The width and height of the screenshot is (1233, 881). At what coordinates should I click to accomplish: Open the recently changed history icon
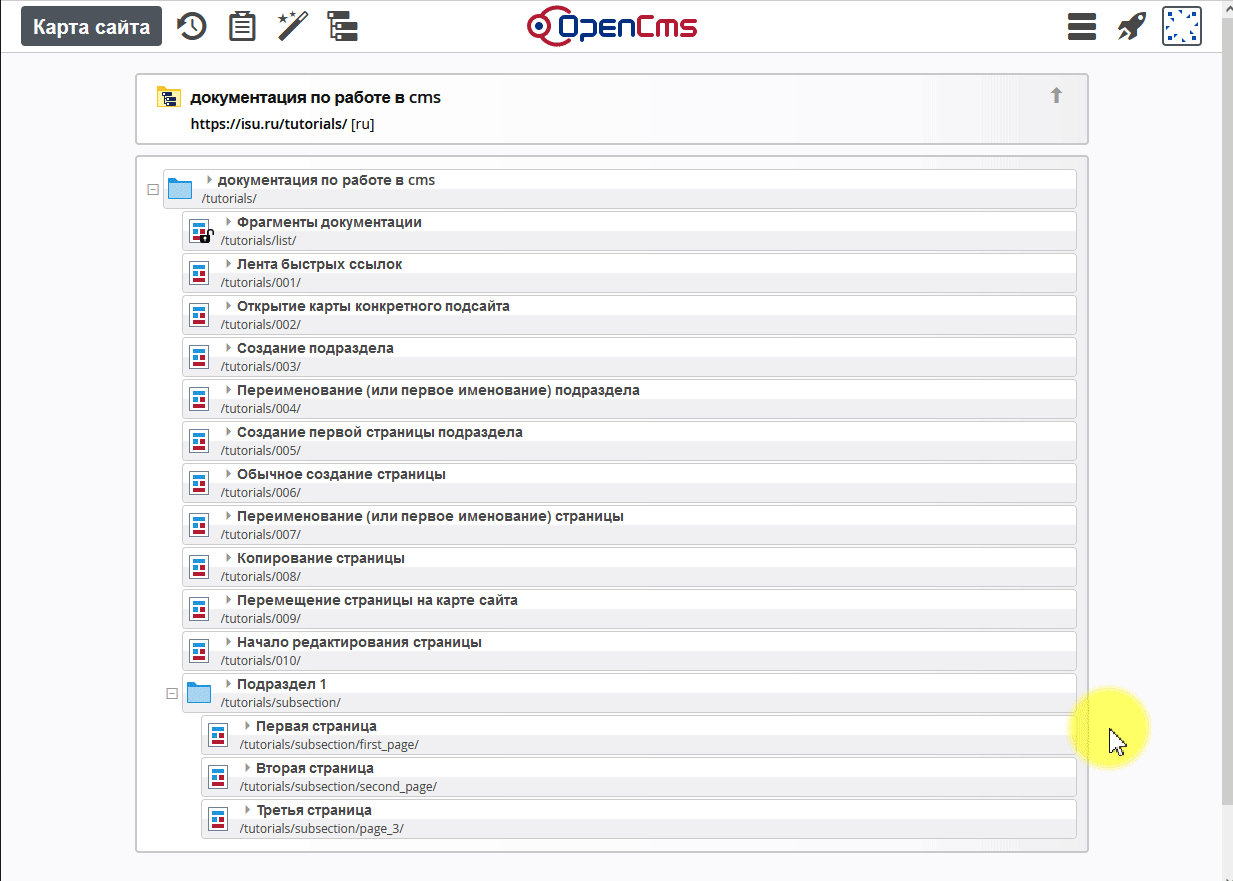tap(192, 27)
